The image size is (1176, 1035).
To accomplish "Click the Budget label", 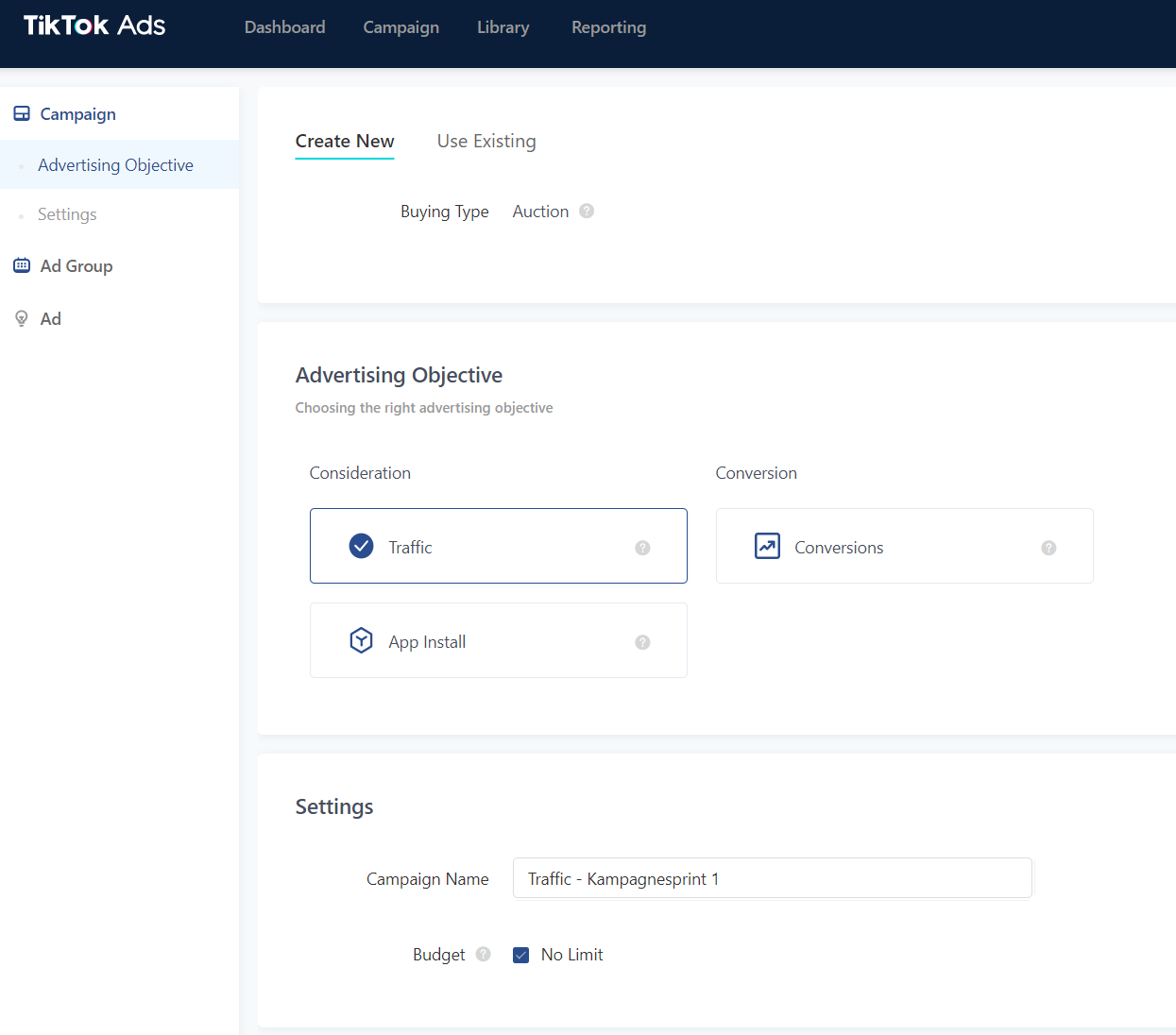I will coord(438,955).
